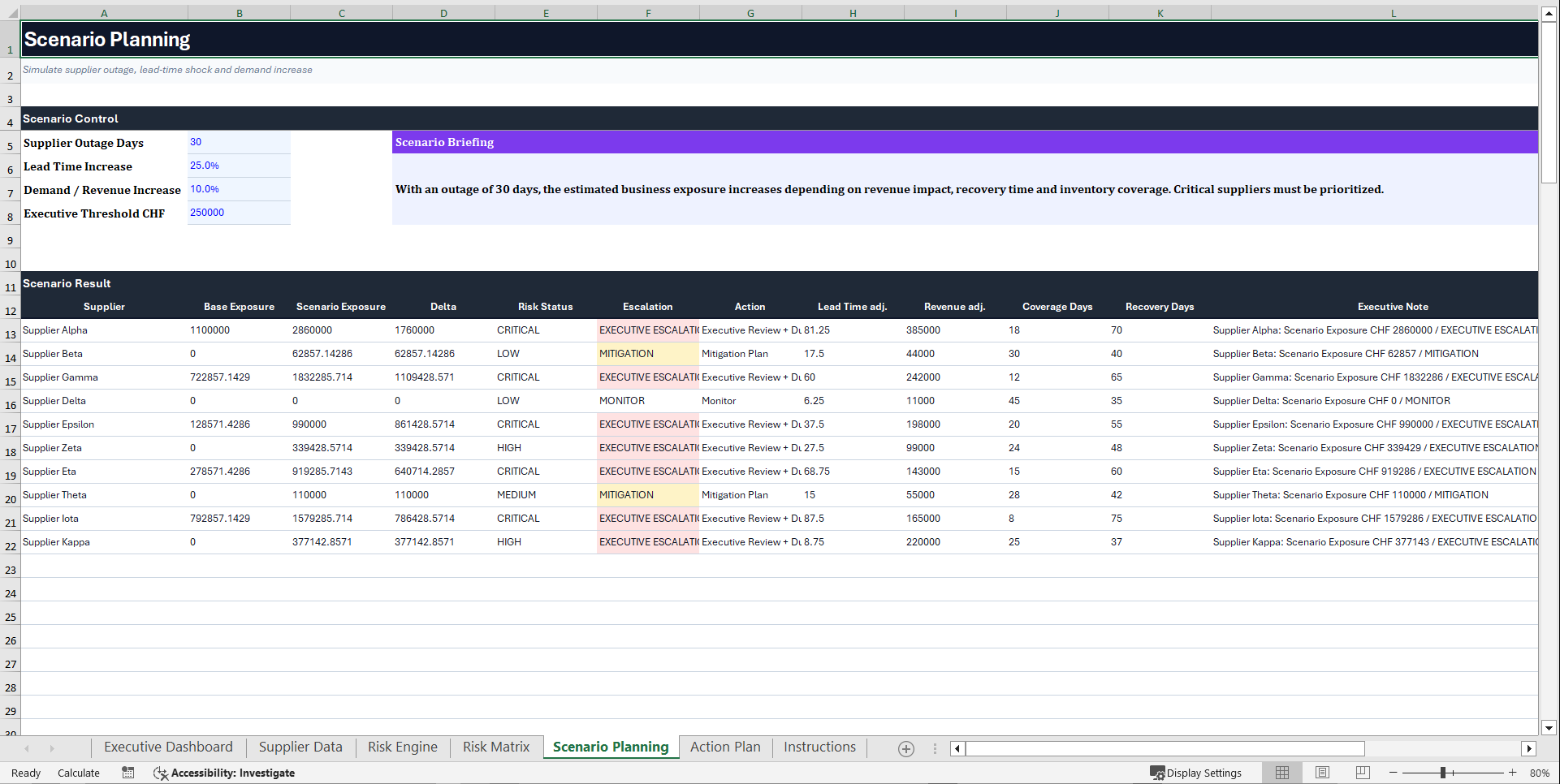Click vertical scrollbar up arrow

(1549, 14)
